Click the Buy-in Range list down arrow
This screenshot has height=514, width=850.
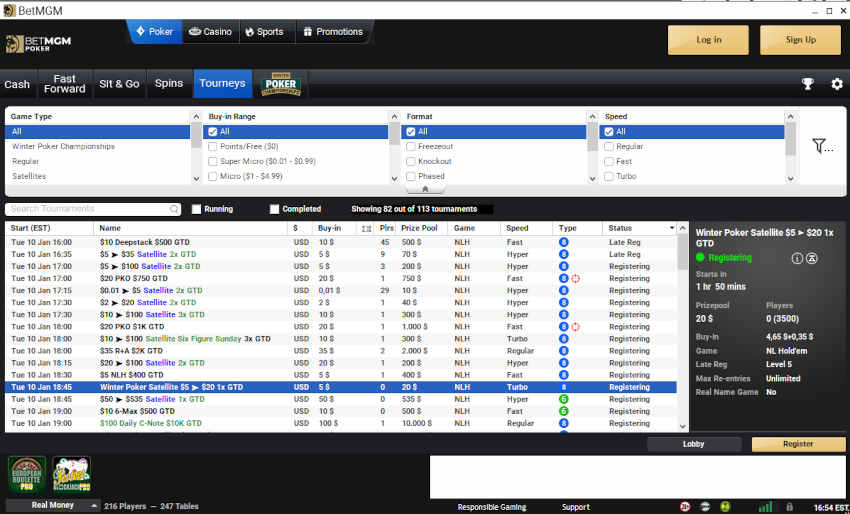394,178
